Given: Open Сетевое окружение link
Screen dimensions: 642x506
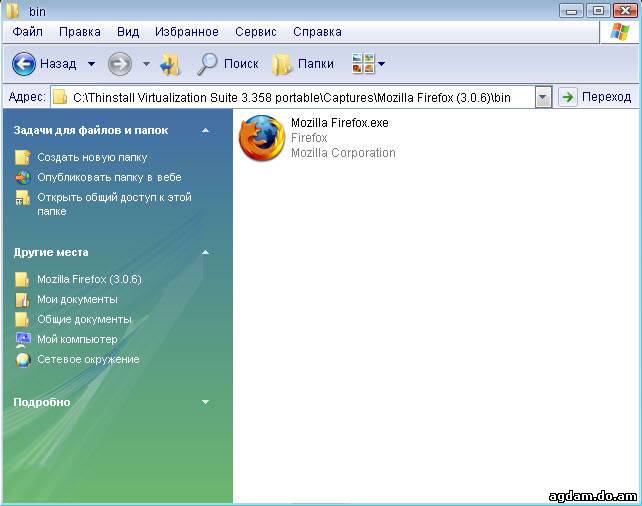Looking at the screenshot, I should pyautogui.click(x=88, y=359).
